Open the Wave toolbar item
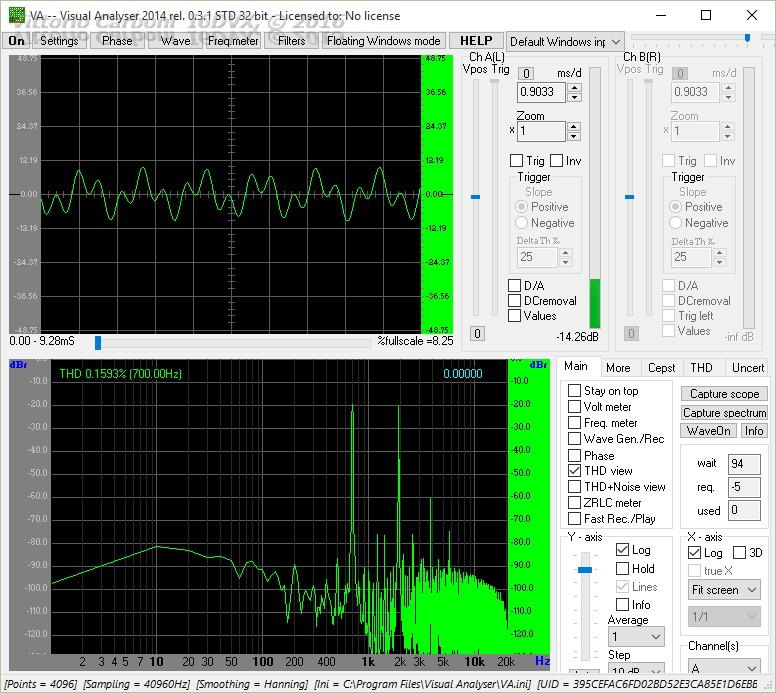The width and height of the screenshot is (776, 693). (x=175, y=41)
